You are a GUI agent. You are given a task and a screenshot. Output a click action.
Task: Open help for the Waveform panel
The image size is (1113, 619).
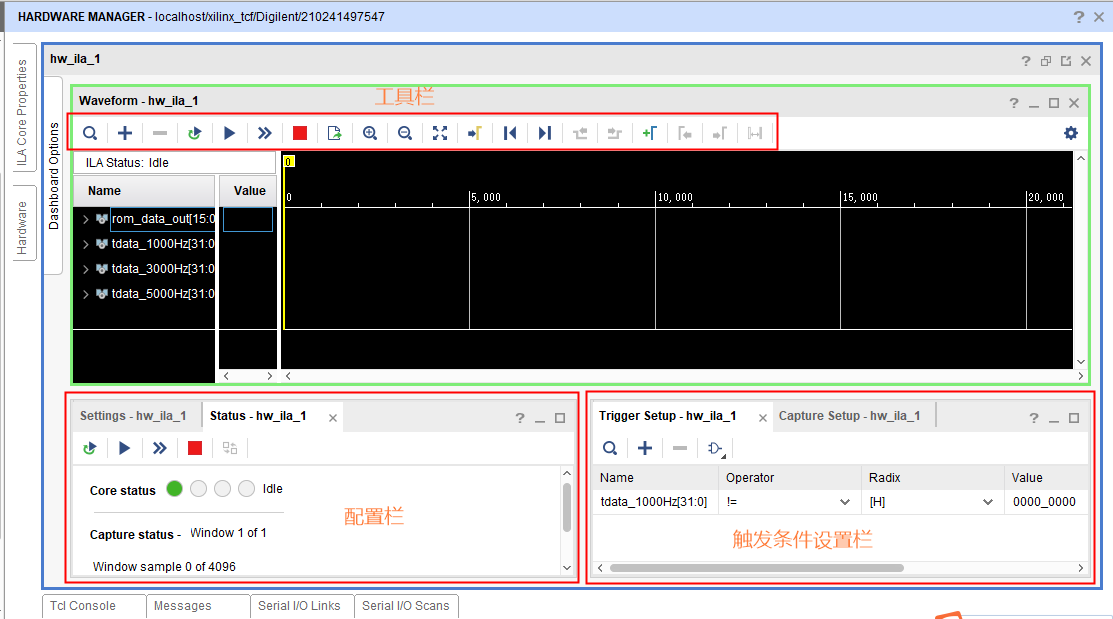pos(1014,103)
